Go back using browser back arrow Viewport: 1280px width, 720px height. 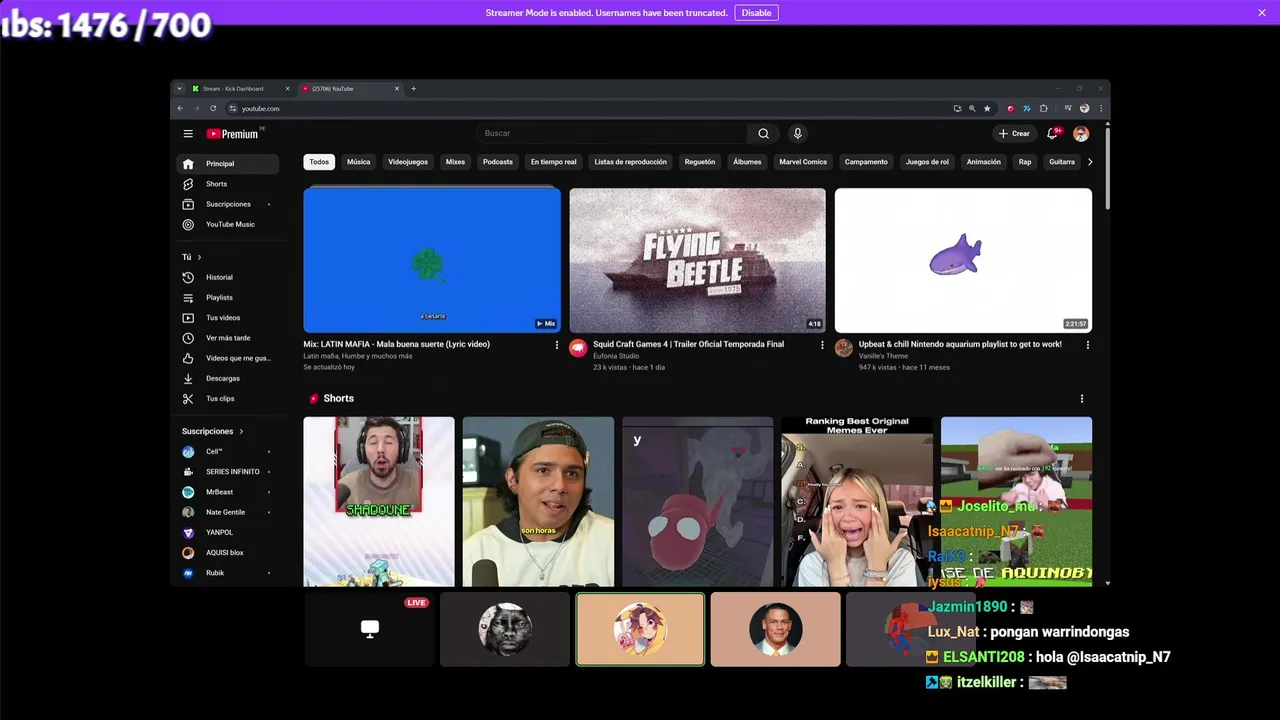[180, 108]
